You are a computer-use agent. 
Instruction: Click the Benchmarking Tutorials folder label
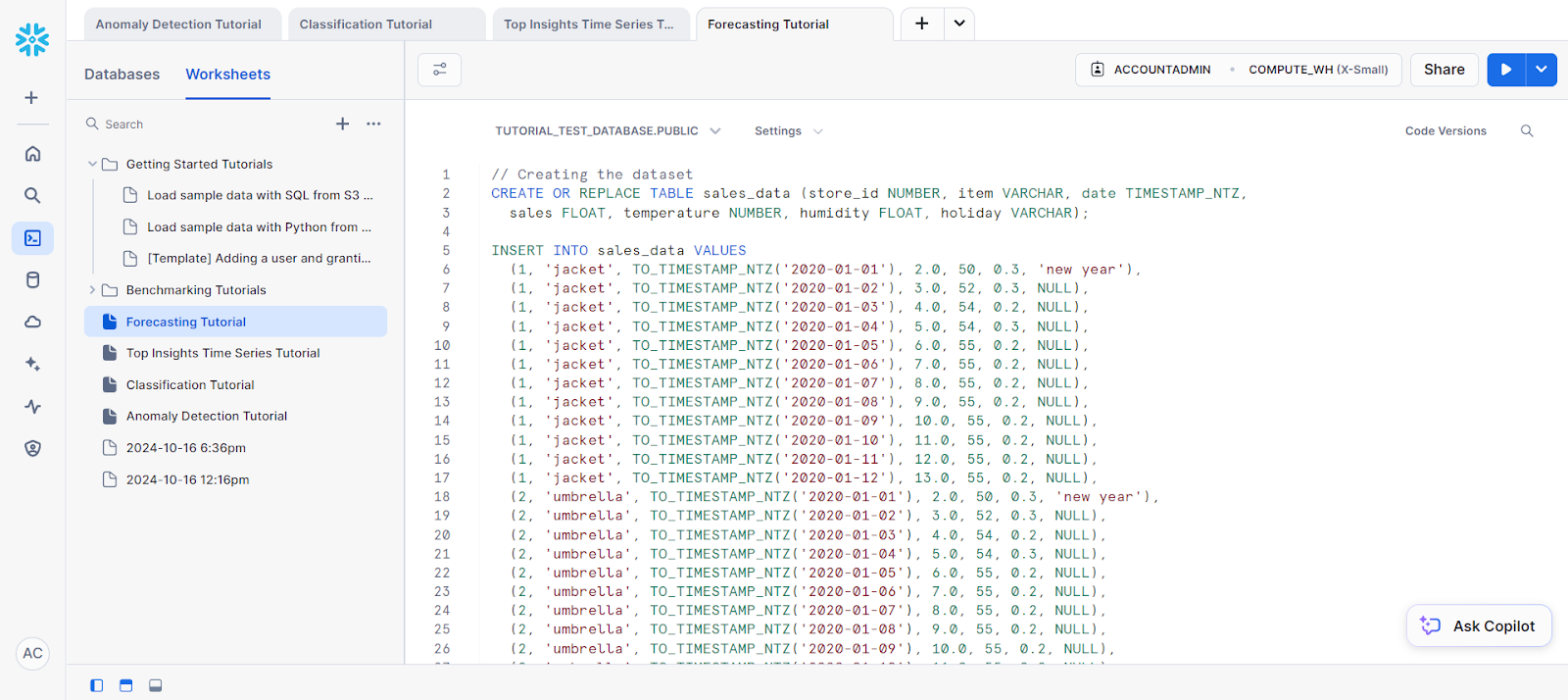(x=196, y=290)
